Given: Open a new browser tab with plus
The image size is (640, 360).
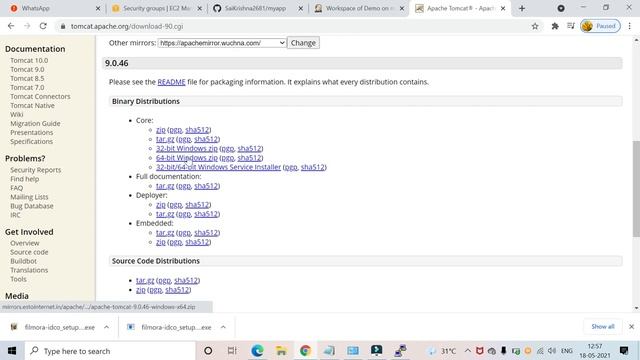Looking at the screenshot, I should [x=522, y=8].
